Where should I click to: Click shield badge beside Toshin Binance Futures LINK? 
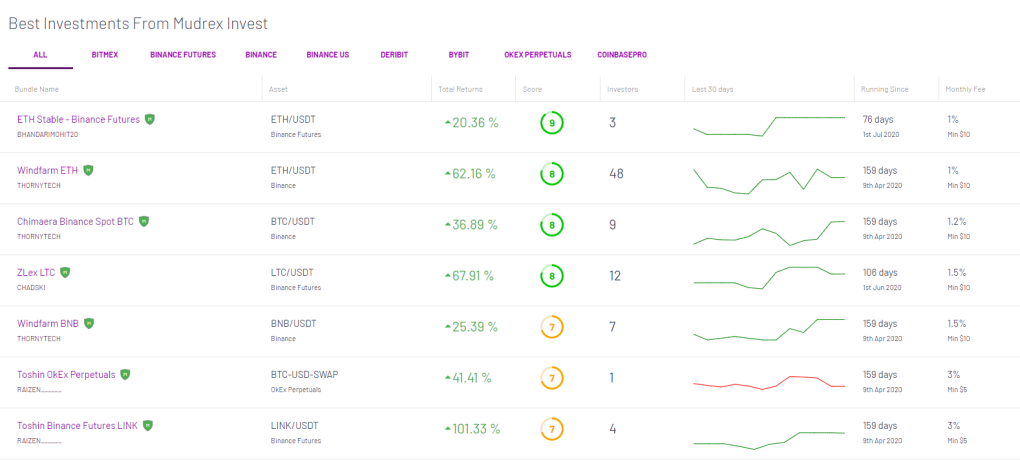(148, 426)
